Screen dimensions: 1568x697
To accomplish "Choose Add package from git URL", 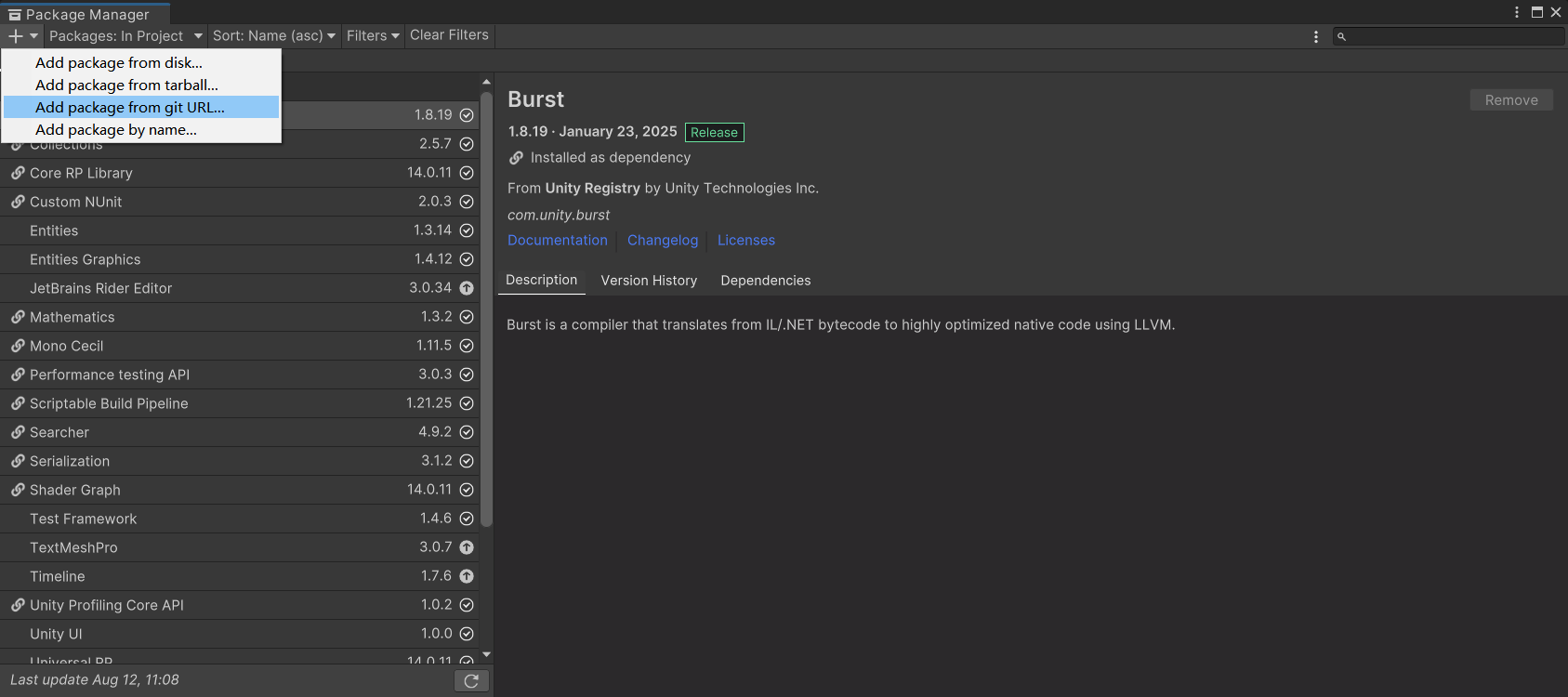I will 141,107.
